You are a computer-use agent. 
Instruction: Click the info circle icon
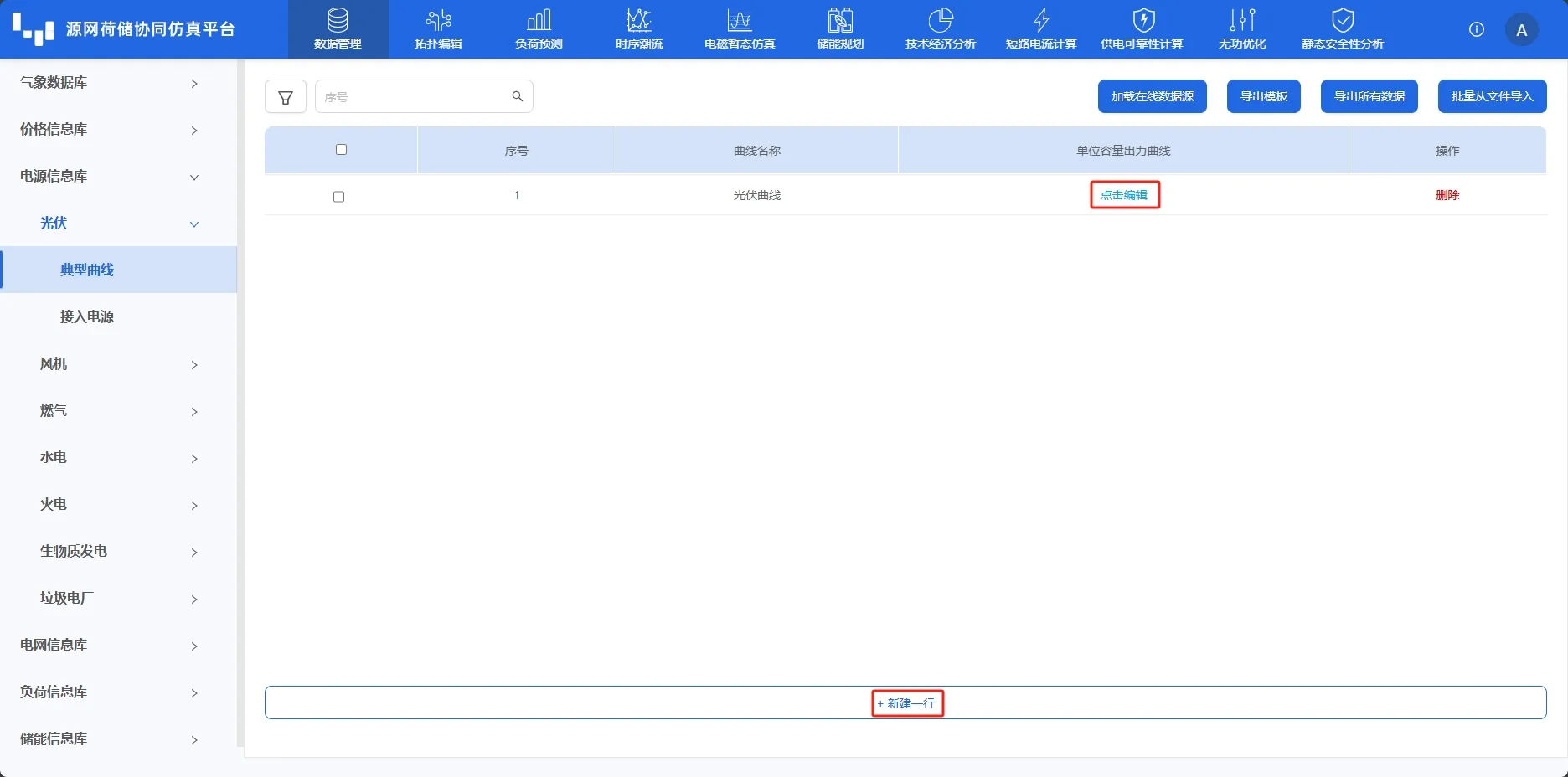(1477, 29)
